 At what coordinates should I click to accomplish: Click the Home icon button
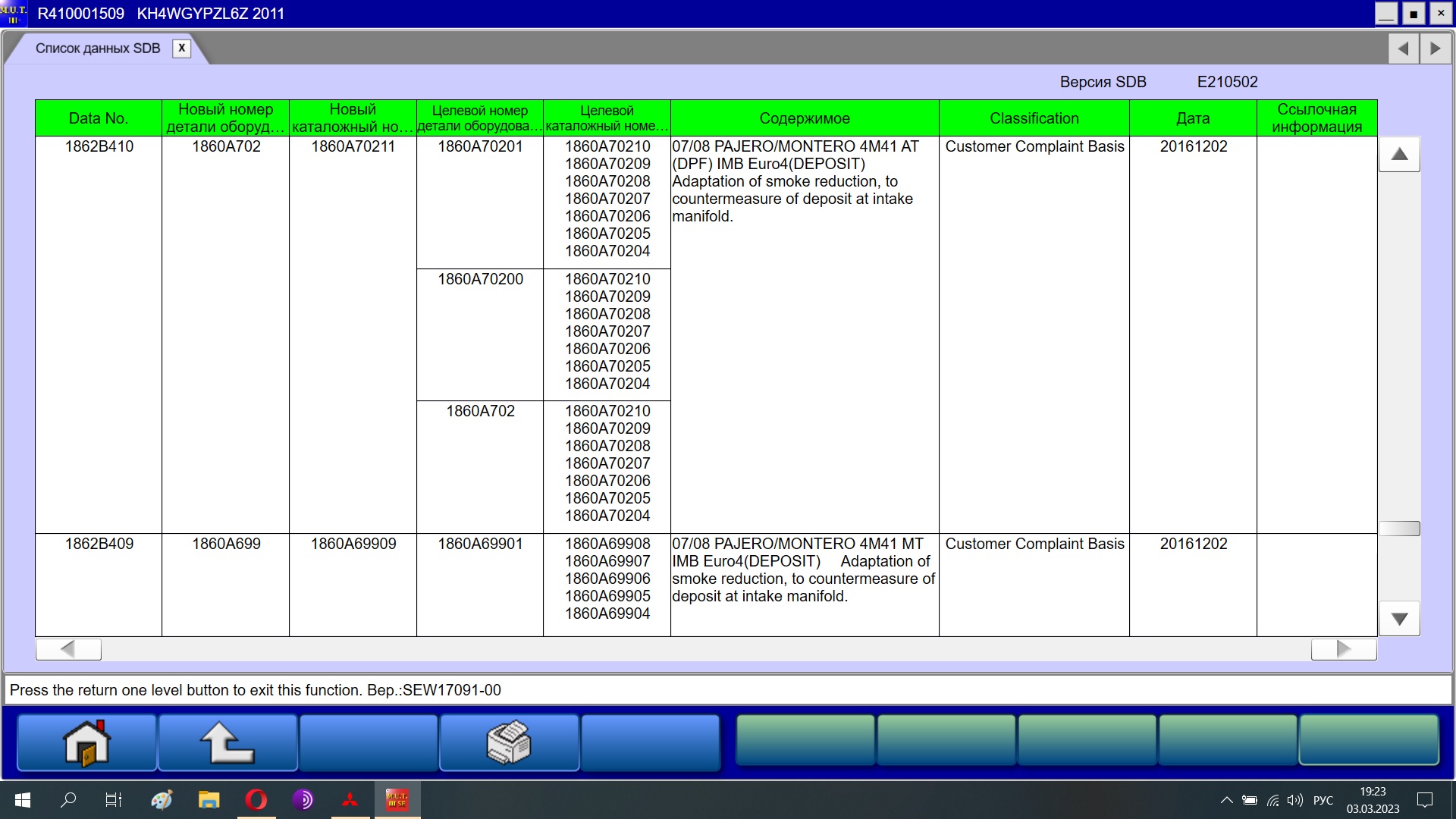(86, 743)
